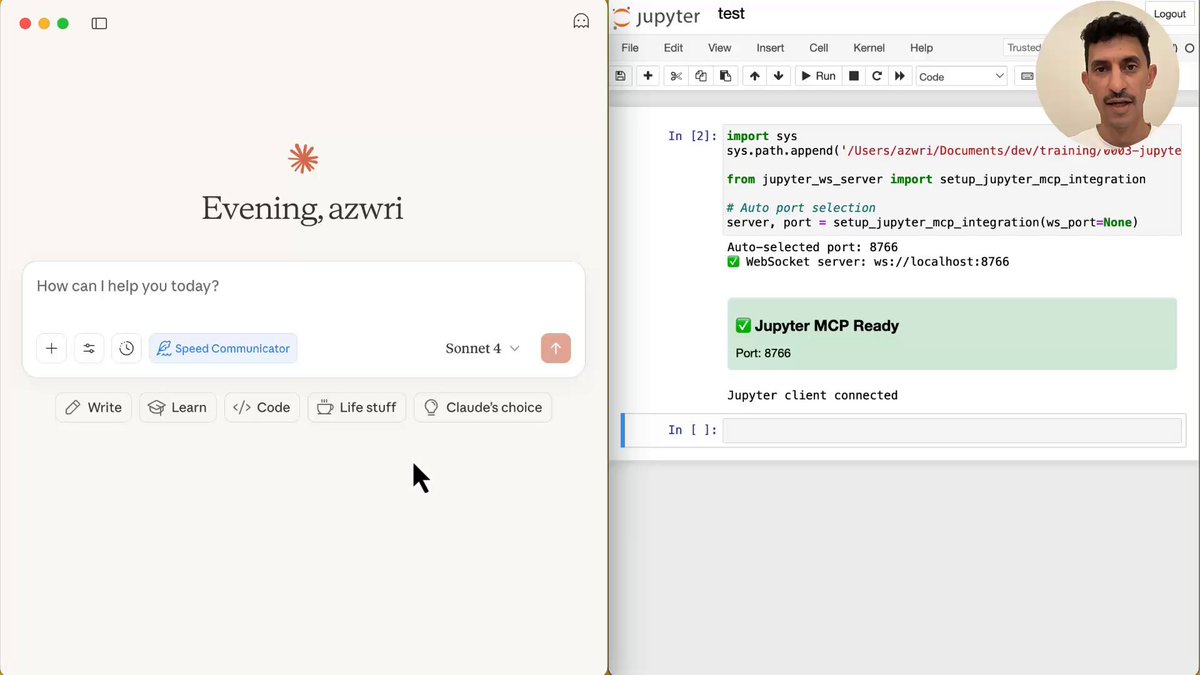
Task: Open the cell type Code dropdown
Action: (x=962, y=76)
